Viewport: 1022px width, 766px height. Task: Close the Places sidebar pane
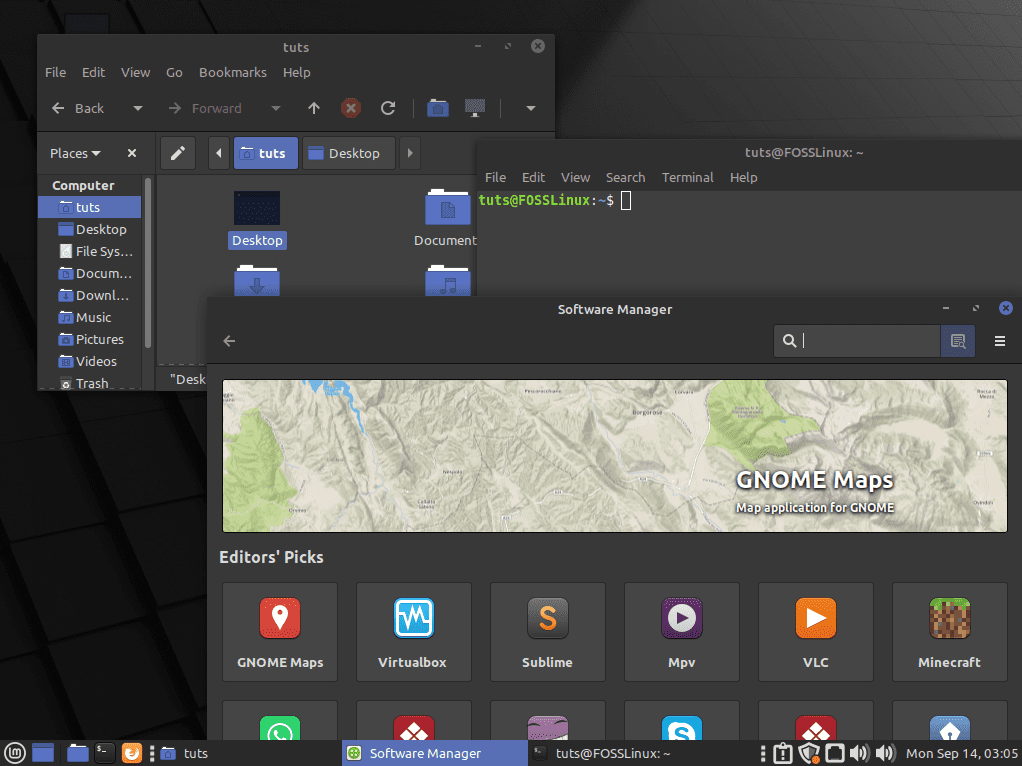[x=132, y=153]
